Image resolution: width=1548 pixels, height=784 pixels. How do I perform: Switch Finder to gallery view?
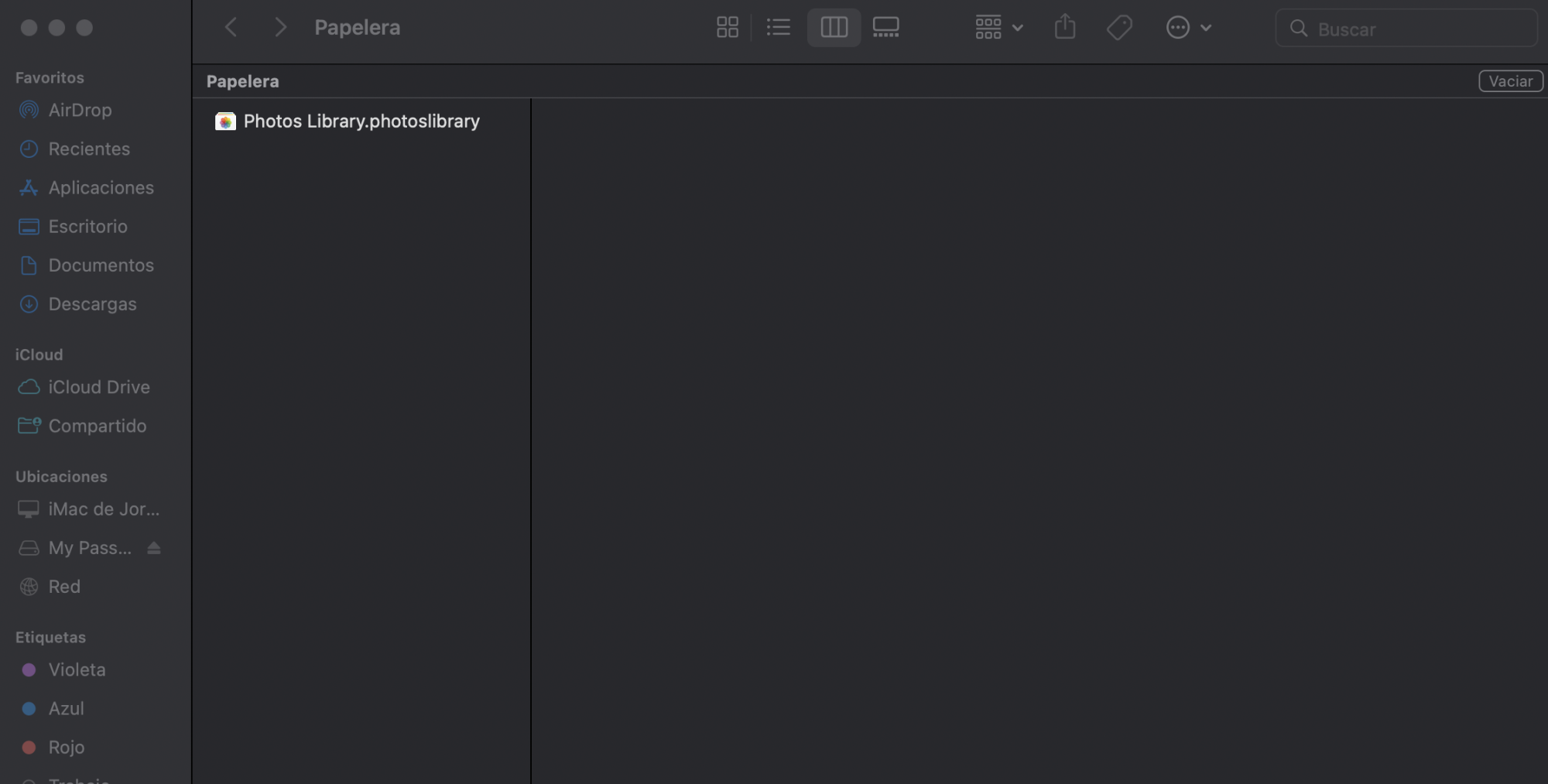[885, 28]
